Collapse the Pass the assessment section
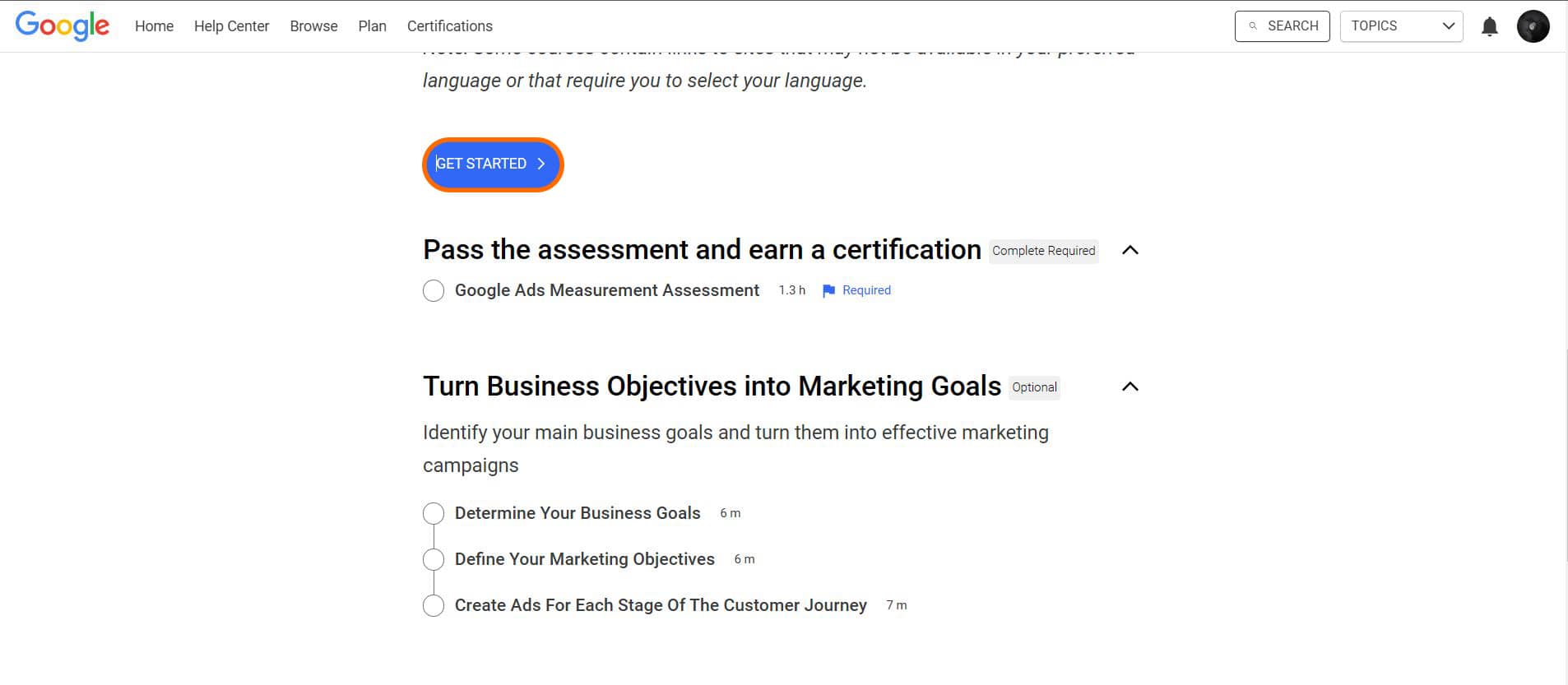 tap(1130, 250)
